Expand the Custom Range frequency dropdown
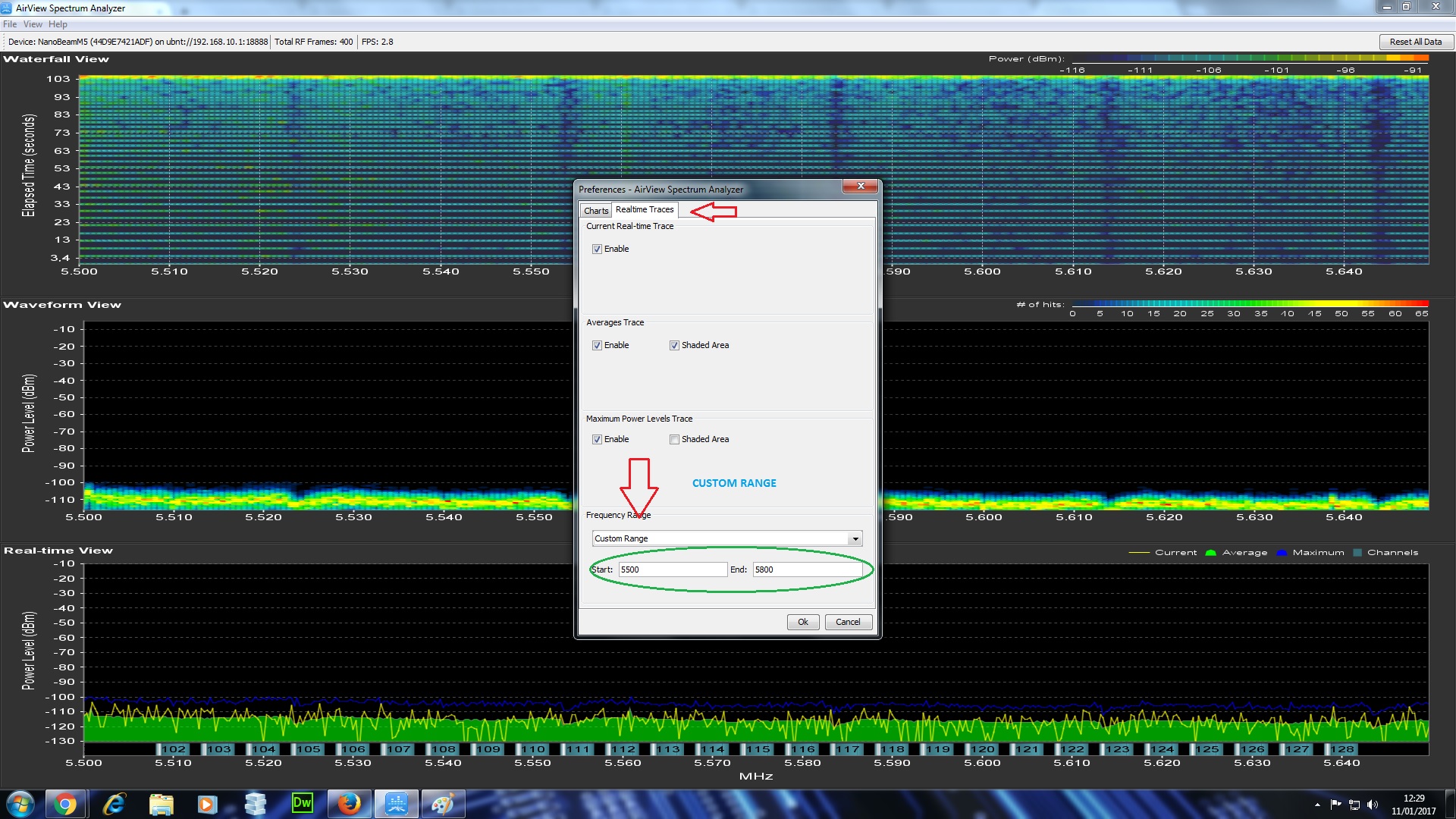1456x819 pixels. 855,539
